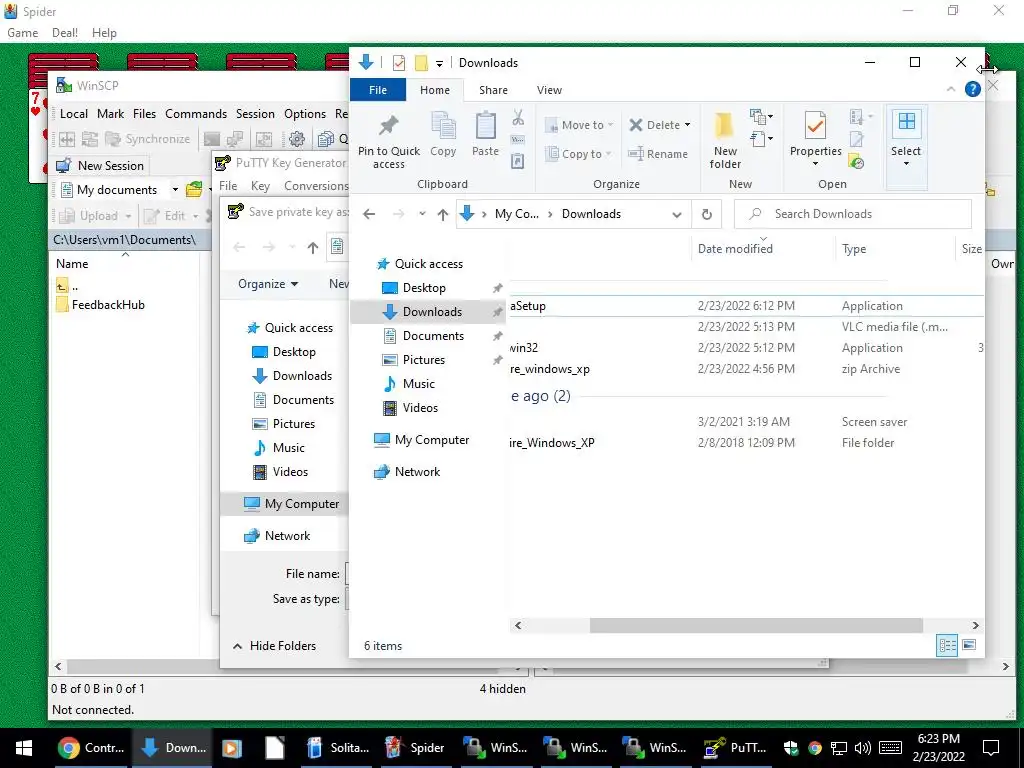
Task: Click the volume icon in system tray
Action: coord(863,748)
